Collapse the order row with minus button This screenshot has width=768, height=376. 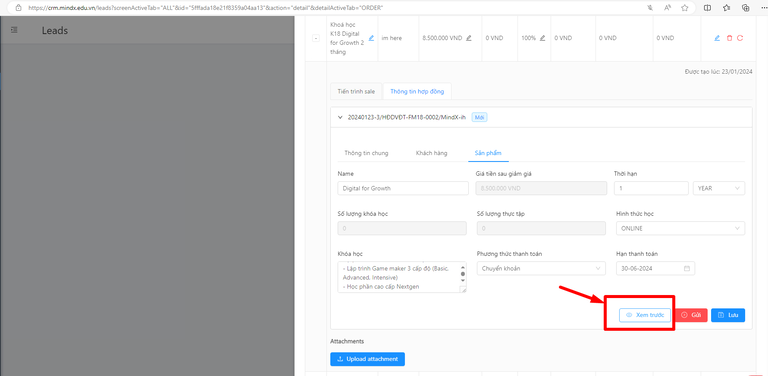316,38
